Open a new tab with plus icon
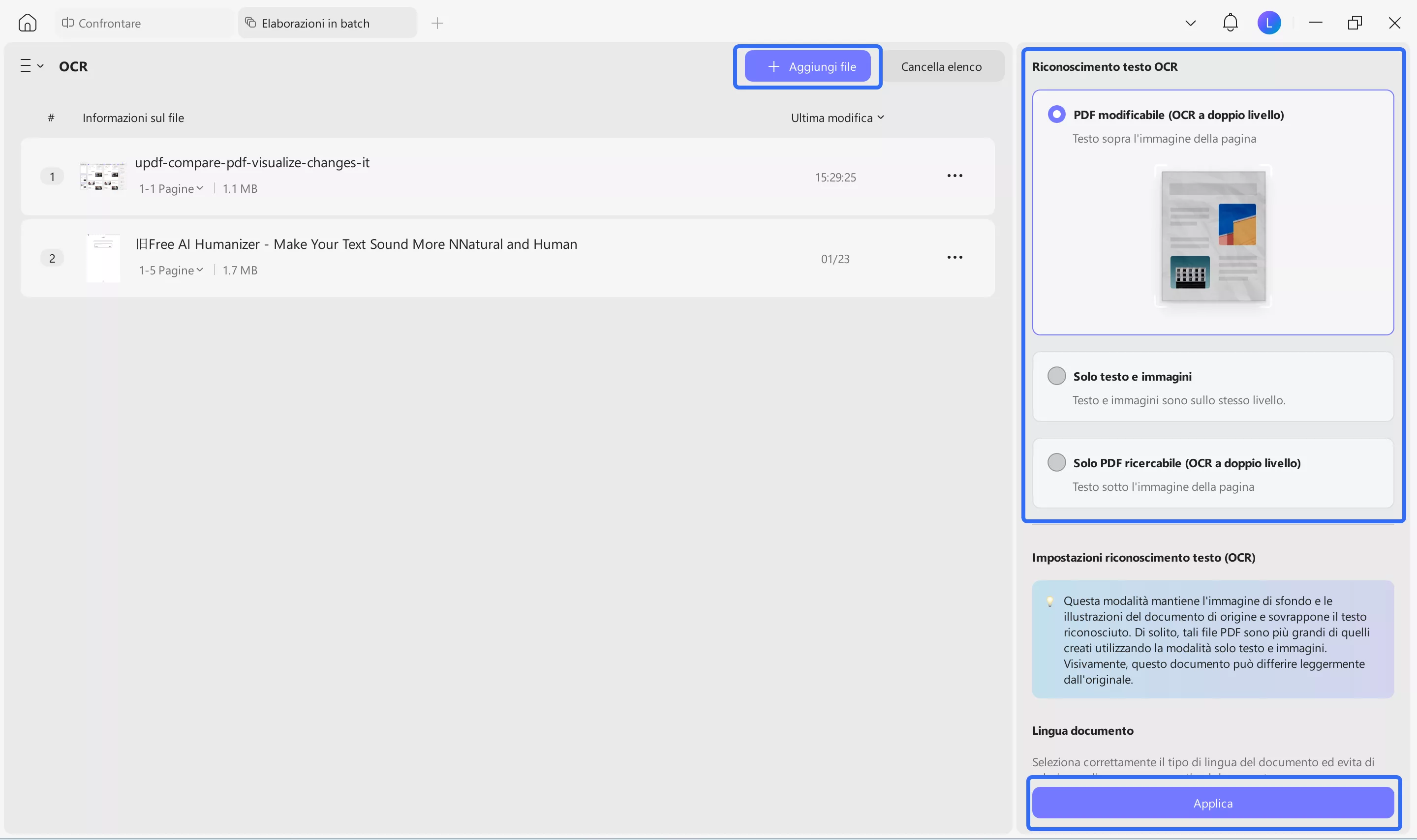The height and width of the screenshot is (840, 1417). click(x=437, y=23)
